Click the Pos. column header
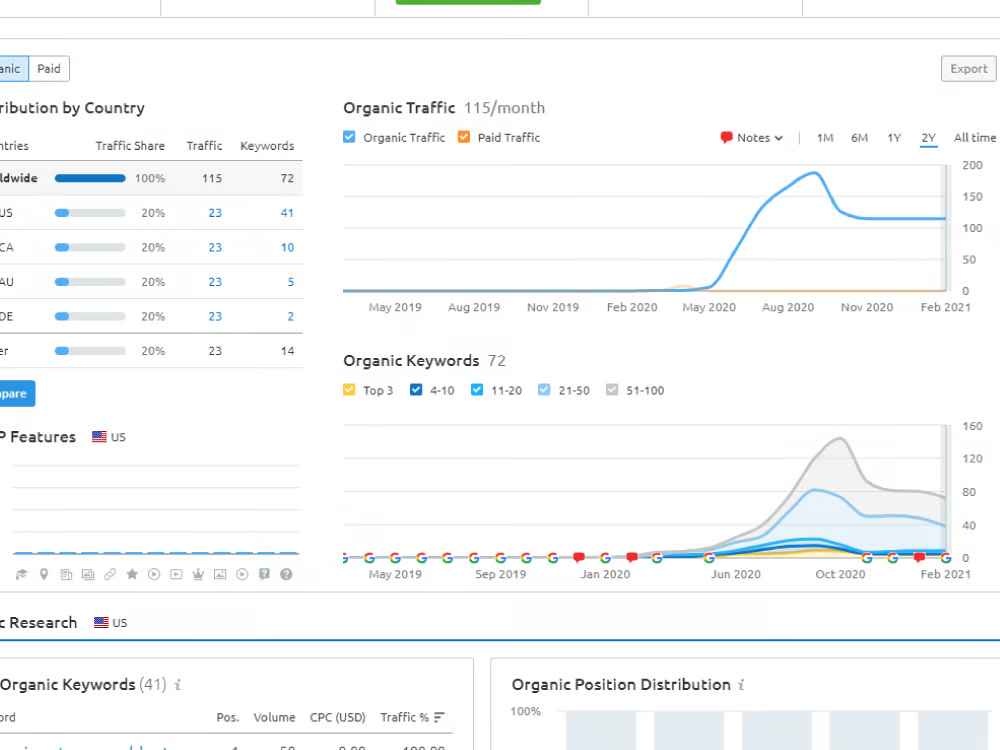Screen dimensions: 1000x750 click(x=228, y=717)
